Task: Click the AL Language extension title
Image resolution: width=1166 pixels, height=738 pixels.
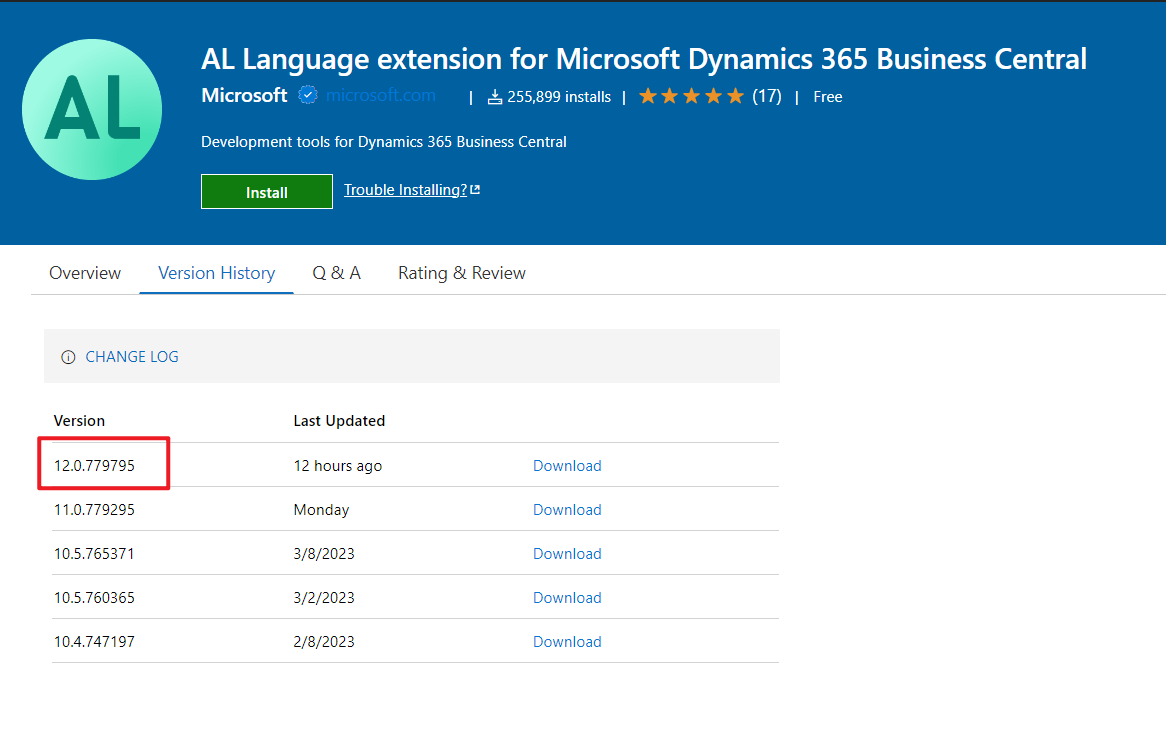Action: coord(644,59)
